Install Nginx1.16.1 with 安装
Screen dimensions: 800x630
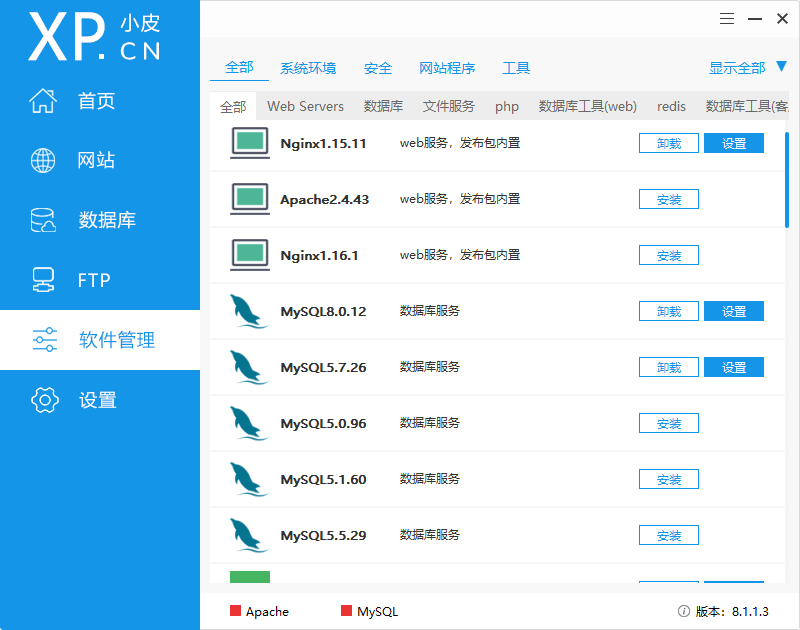(669, 256)
